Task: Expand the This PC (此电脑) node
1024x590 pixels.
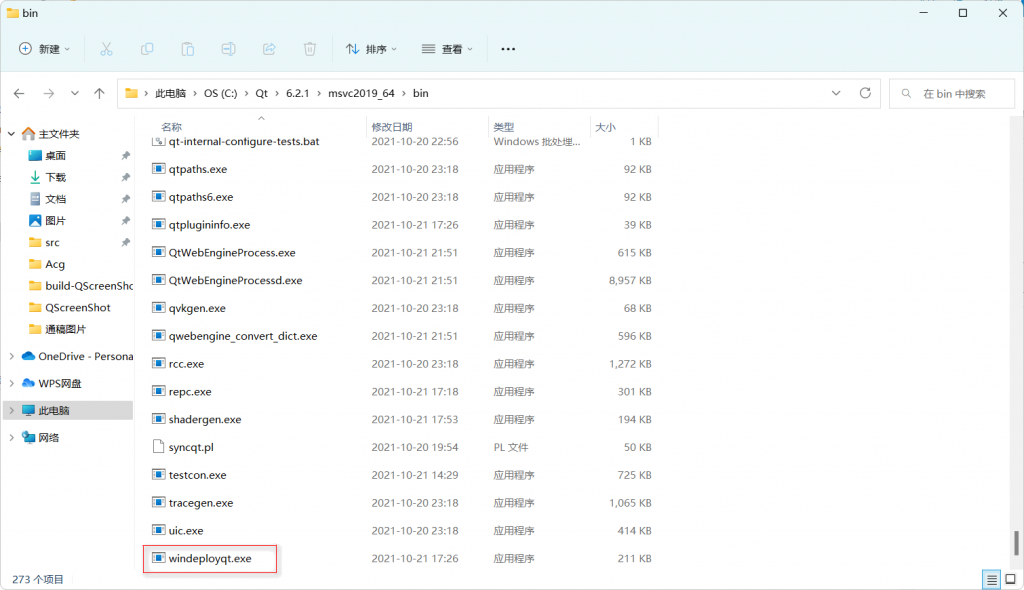Action: coord(12,410)
